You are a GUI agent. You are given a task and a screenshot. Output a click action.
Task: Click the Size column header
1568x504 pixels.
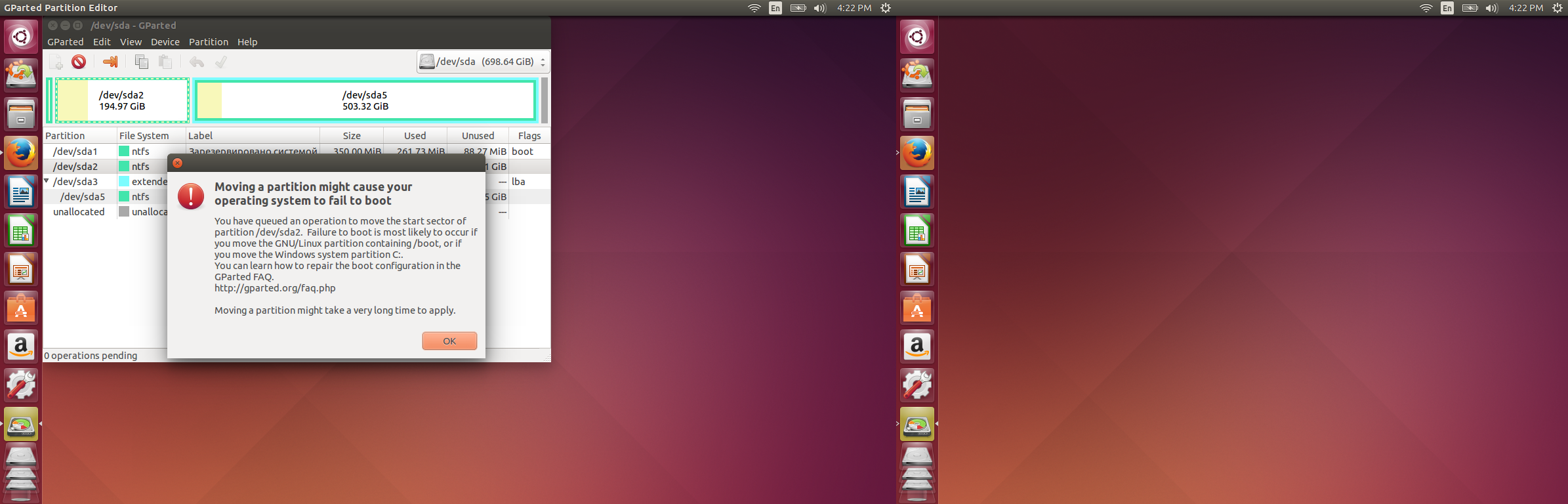352,136
